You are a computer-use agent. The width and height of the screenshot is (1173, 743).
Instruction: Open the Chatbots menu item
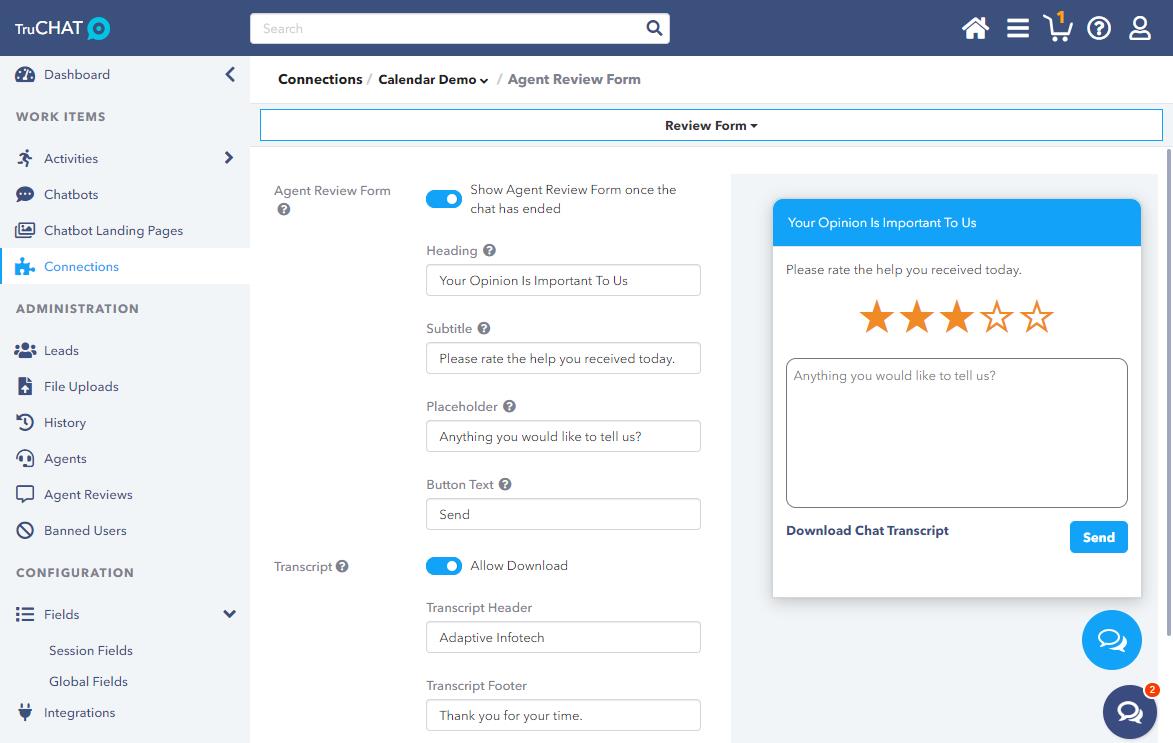tap(71, 195)
